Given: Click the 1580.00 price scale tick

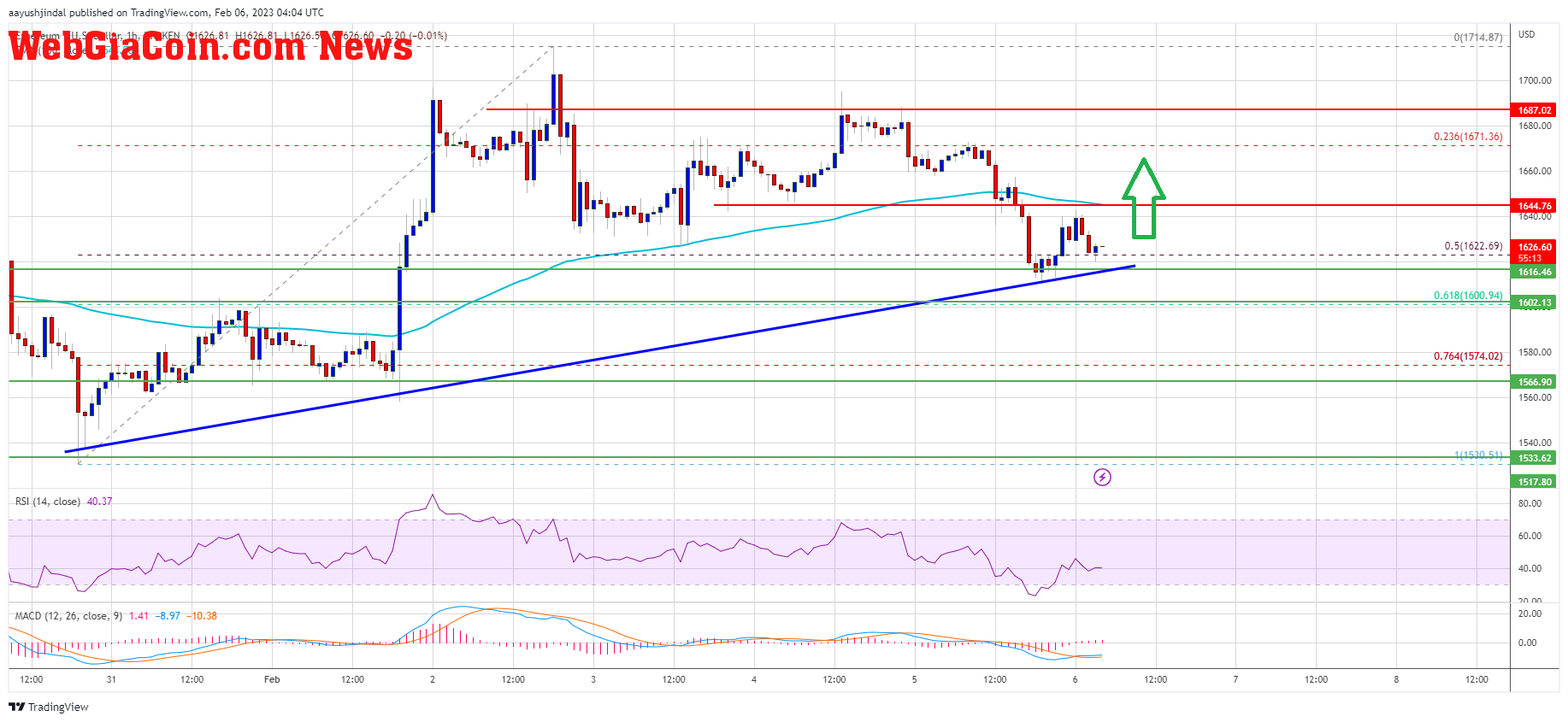Looking at the screenshot, I should 1535,352.
